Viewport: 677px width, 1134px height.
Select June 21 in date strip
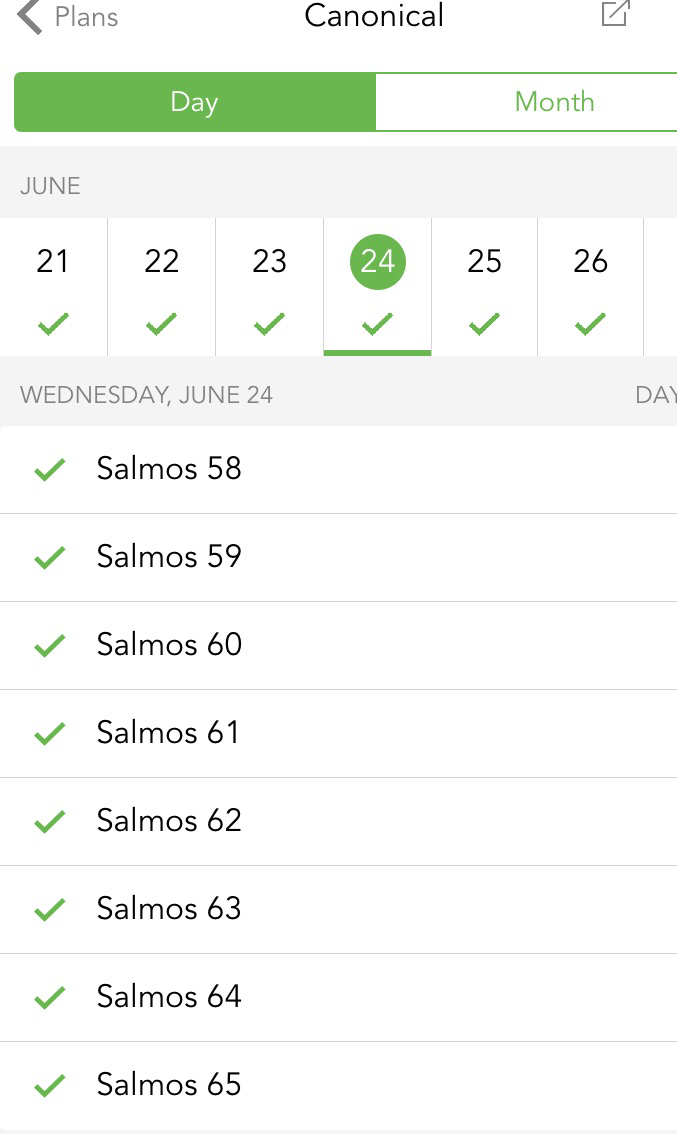[53, 262]
